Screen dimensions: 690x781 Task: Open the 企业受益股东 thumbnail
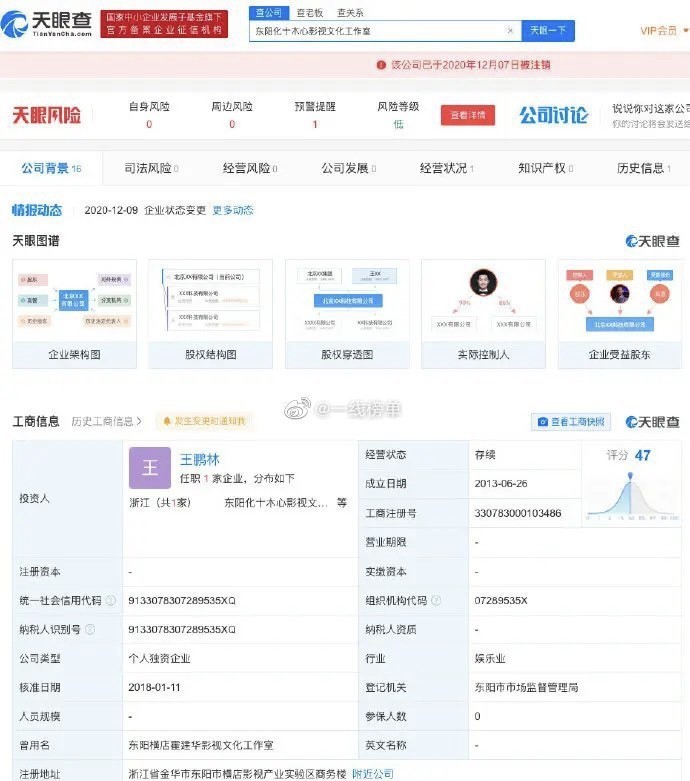pyautogui.click(x=619, y=314)
